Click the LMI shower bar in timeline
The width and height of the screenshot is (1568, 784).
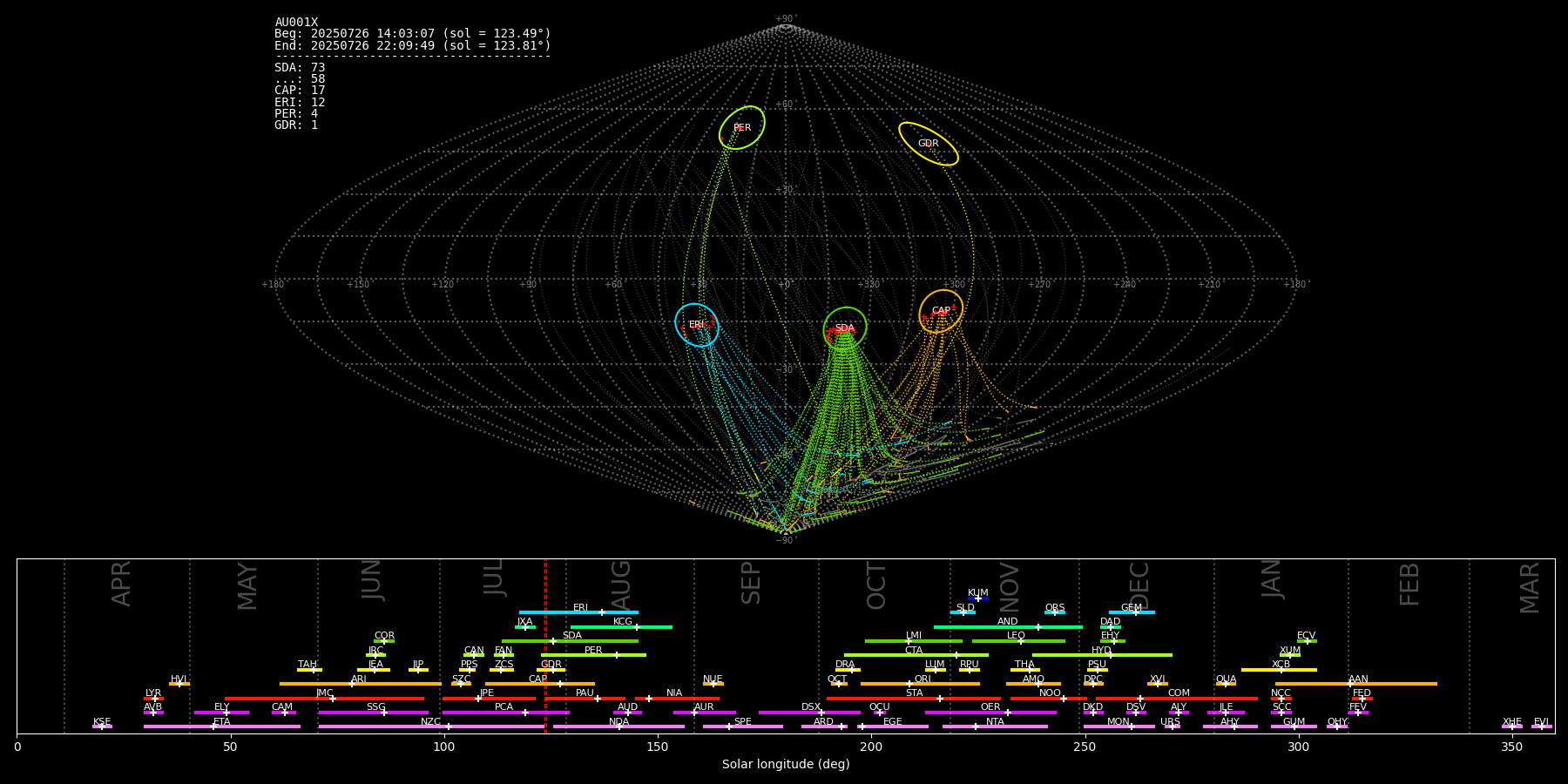[914, 641]
